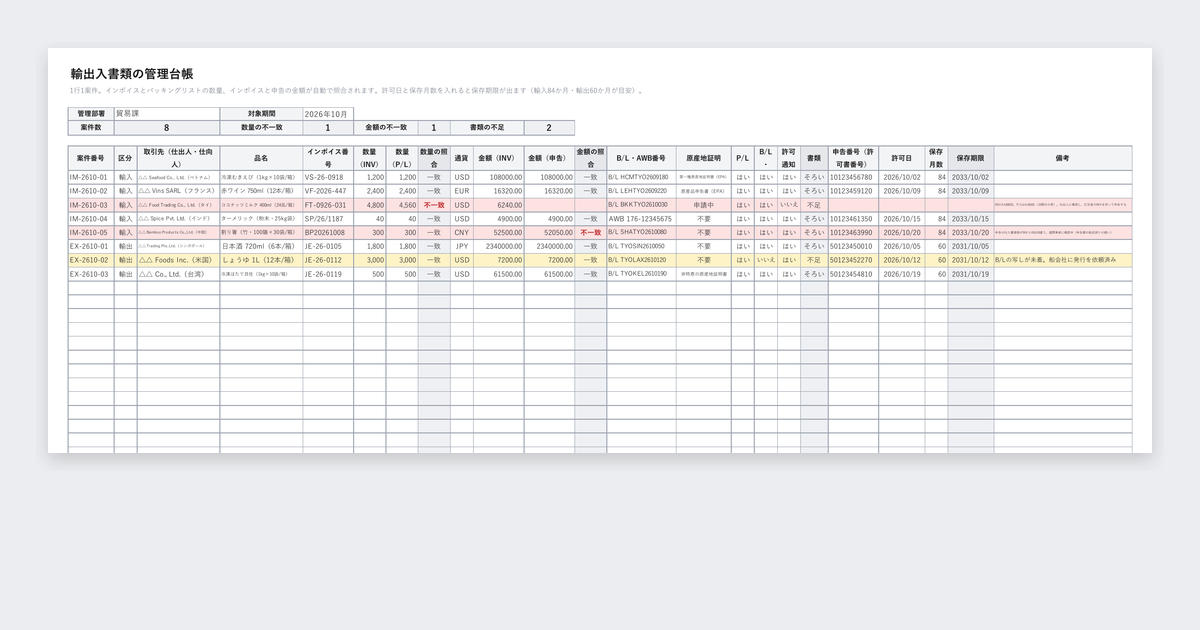Click product しょうゆ 1L（12本/箱）

point(261,260)
